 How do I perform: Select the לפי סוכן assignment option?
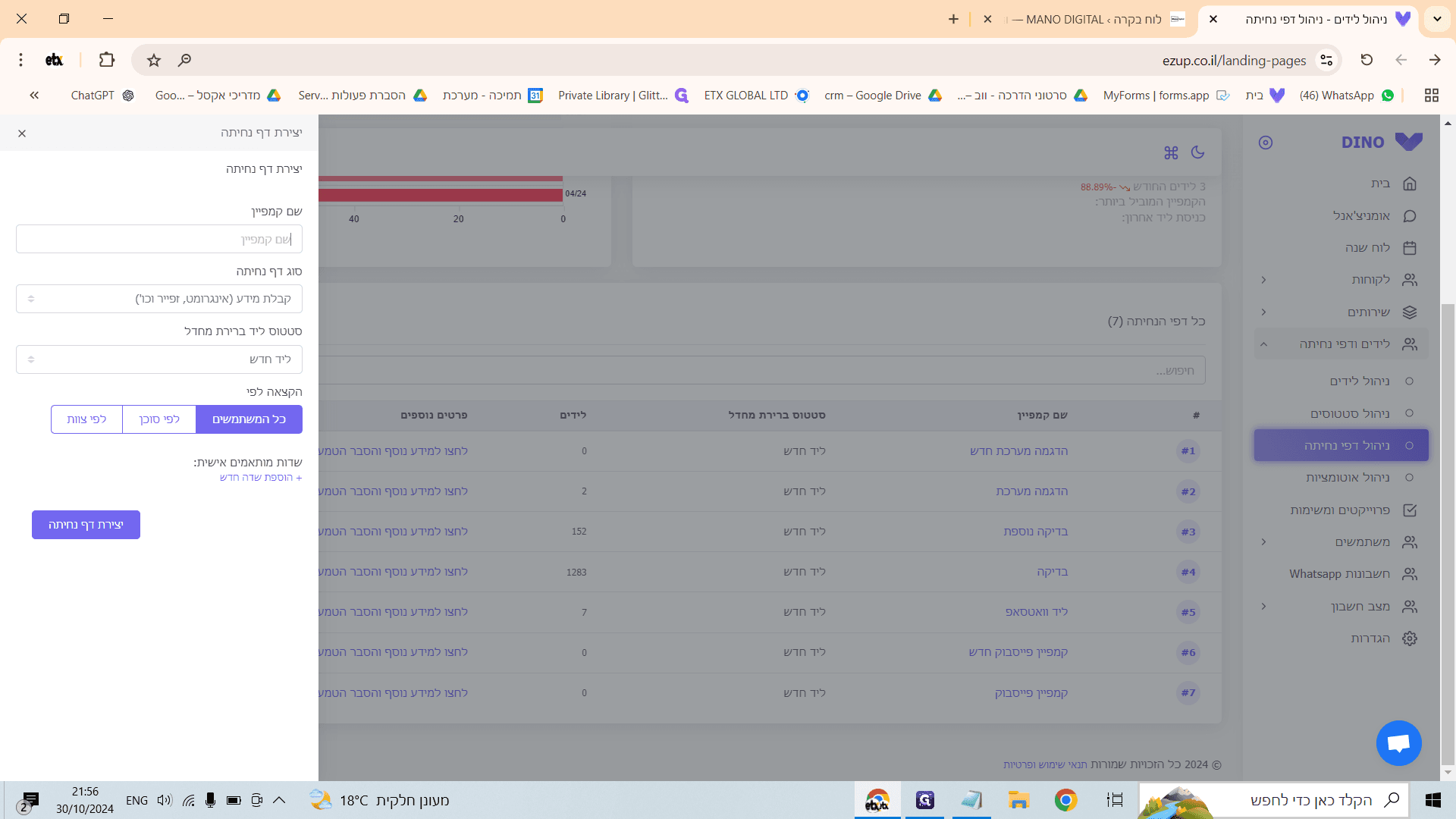159,419
